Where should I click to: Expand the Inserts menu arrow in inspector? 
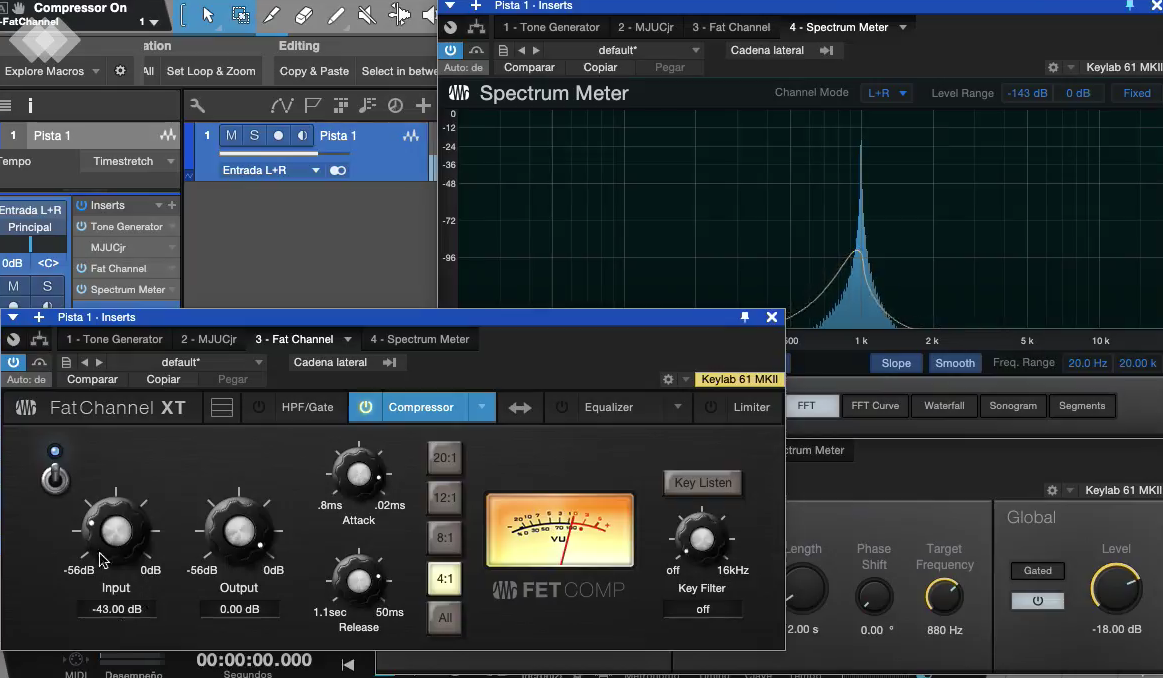(158, 205)
